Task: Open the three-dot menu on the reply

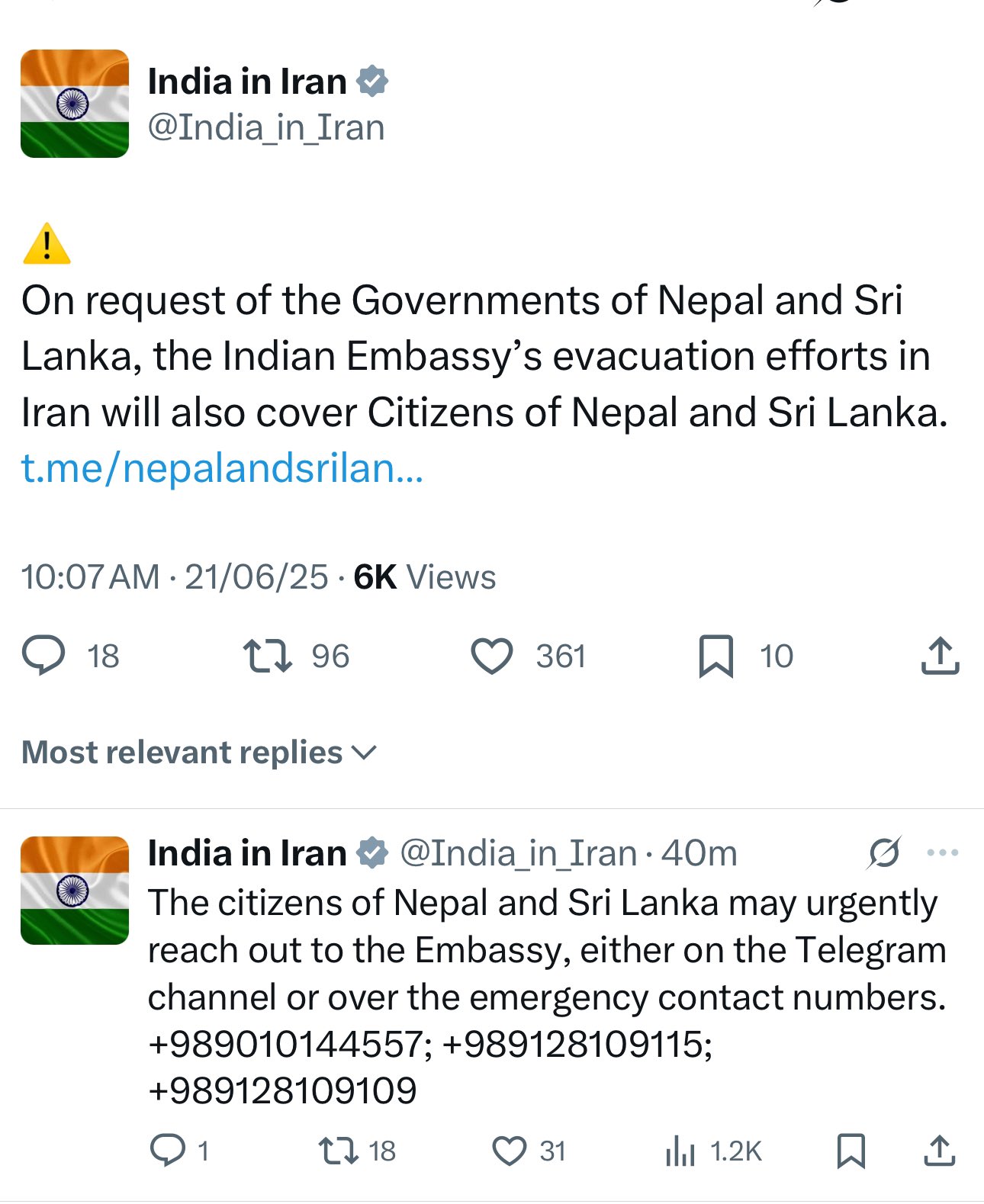Action: point(943,852)
